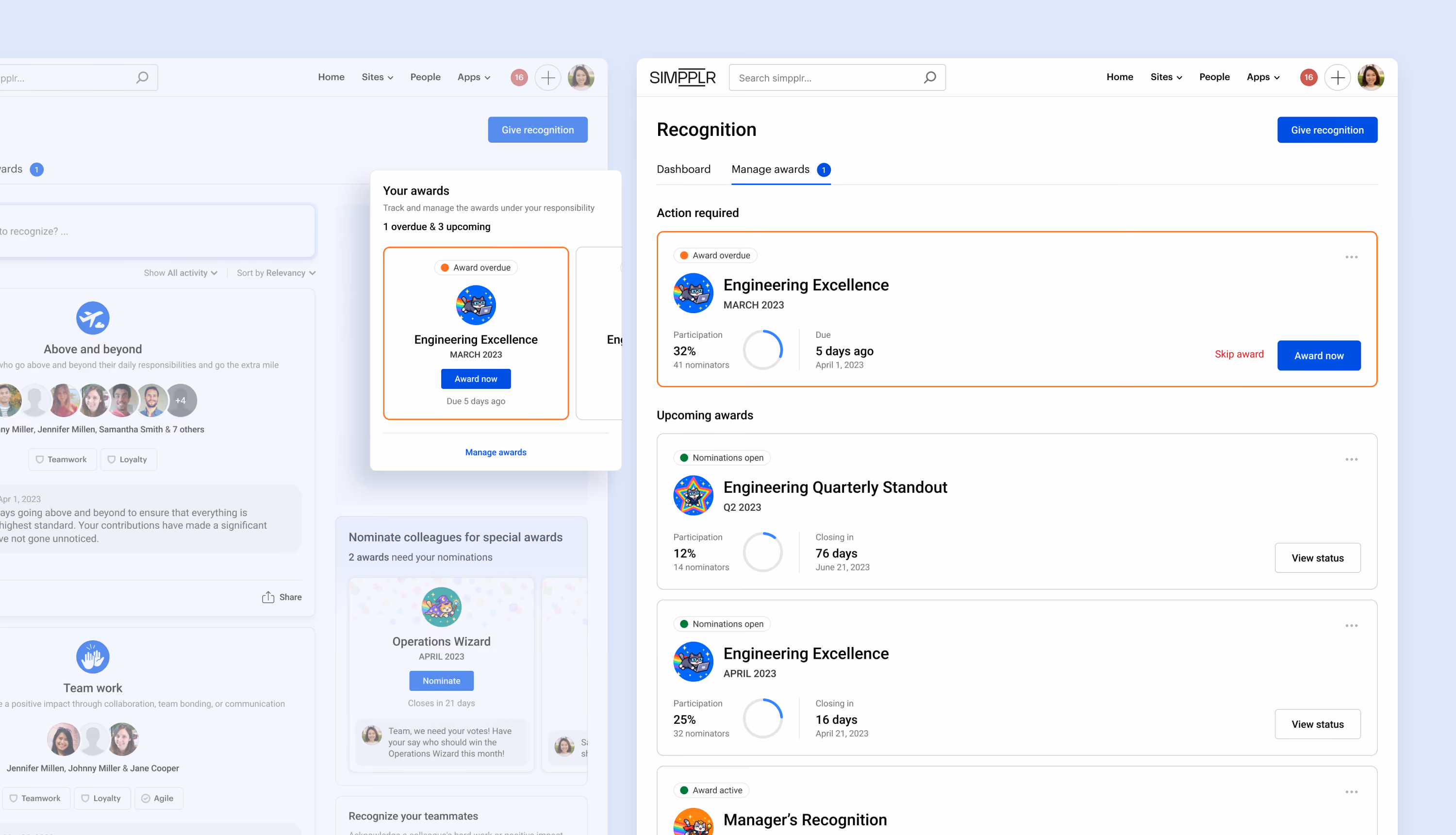The height and width of the screenshot is (835, 1456).
Task: Expand the Apps dropdown in right window
Action: click(1263, 77)
